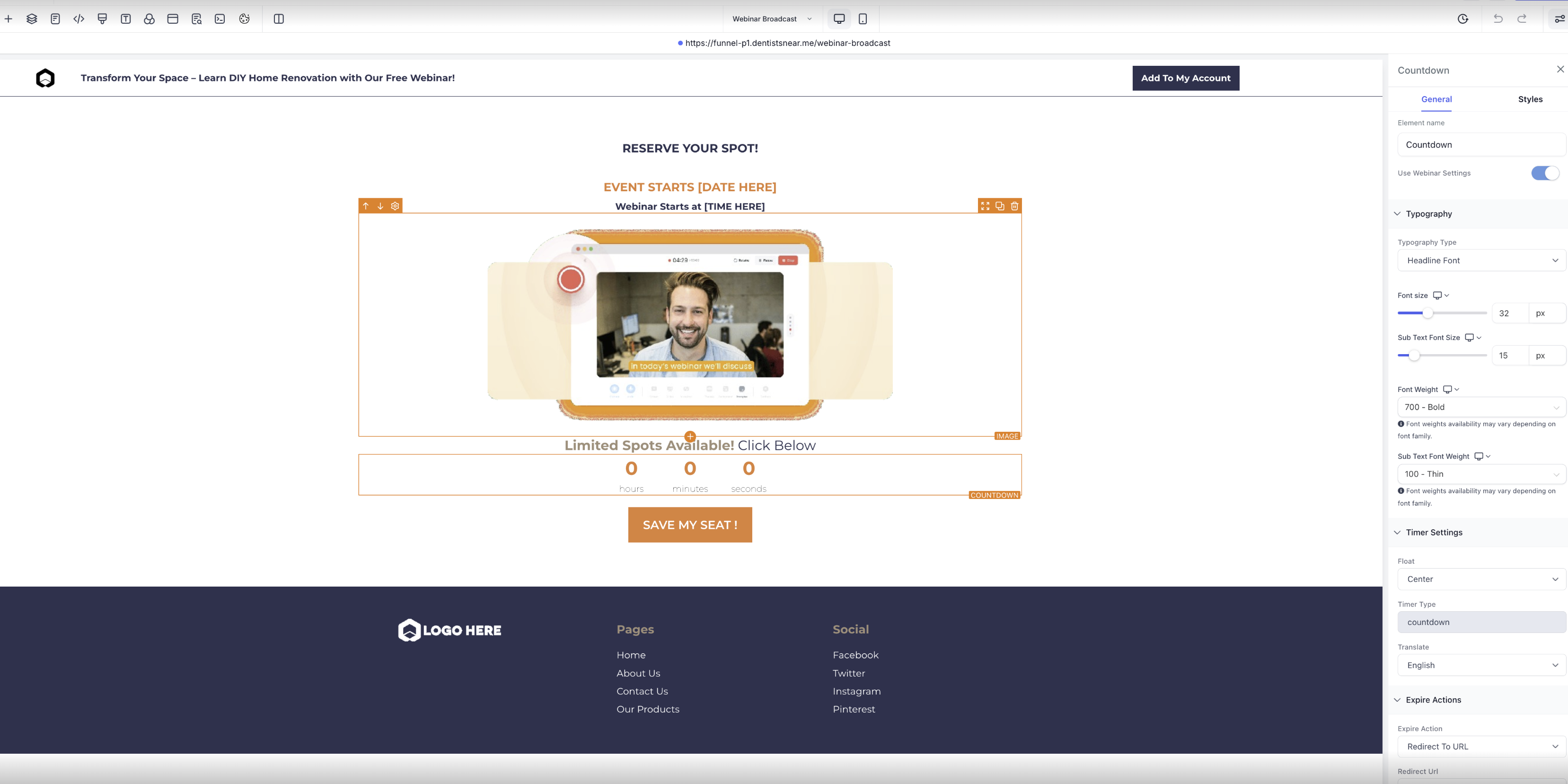Image resolution: width=1568 pixels, height=784 pixels.
Task: Open version history clock icon
Action: click(x=1462, y=19)
